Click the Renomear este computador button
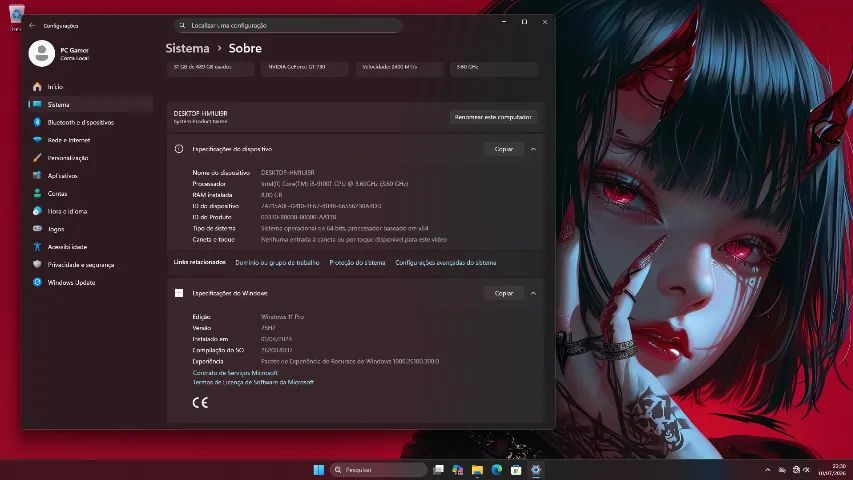Screen dimensions: 853x480 (x=493, y=117)
